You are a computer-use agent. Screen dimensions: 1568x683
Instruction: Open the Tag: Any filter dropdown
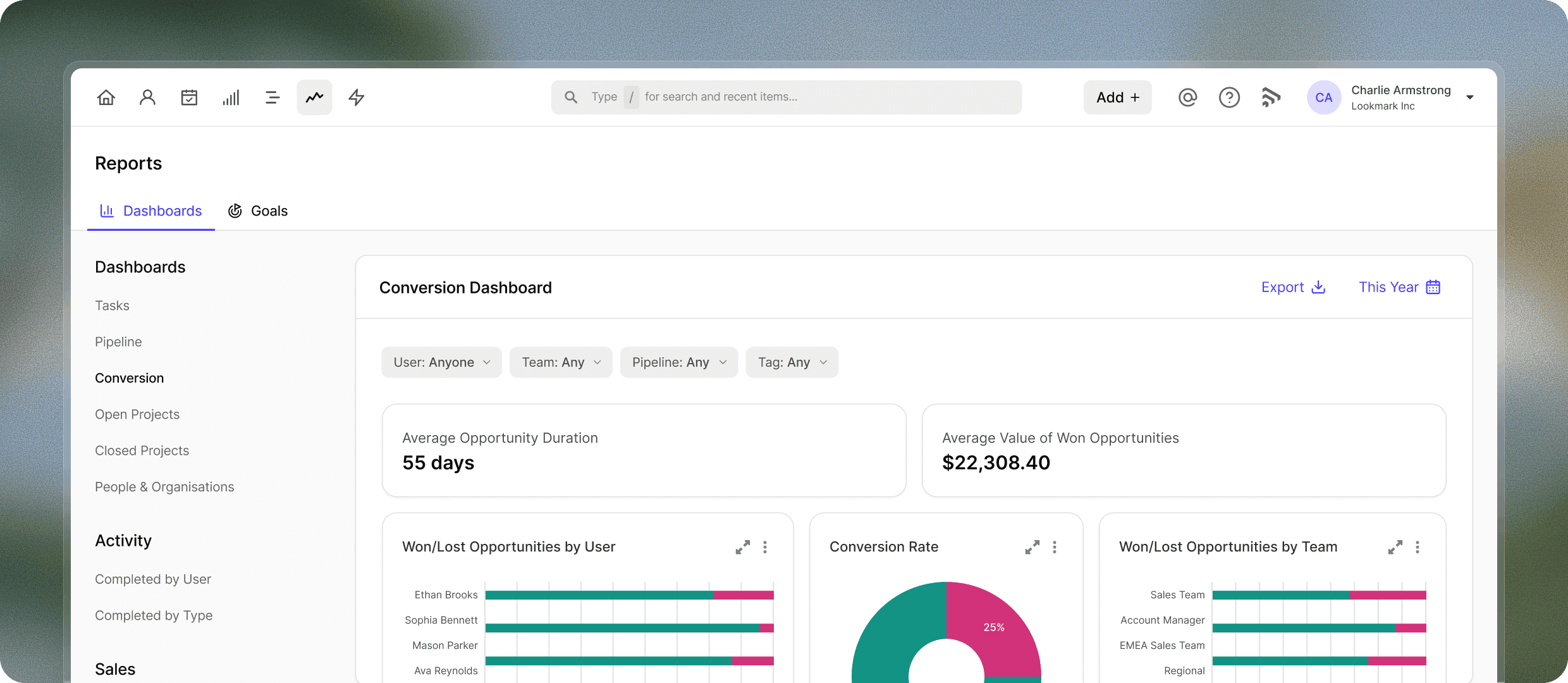[792, 362]
